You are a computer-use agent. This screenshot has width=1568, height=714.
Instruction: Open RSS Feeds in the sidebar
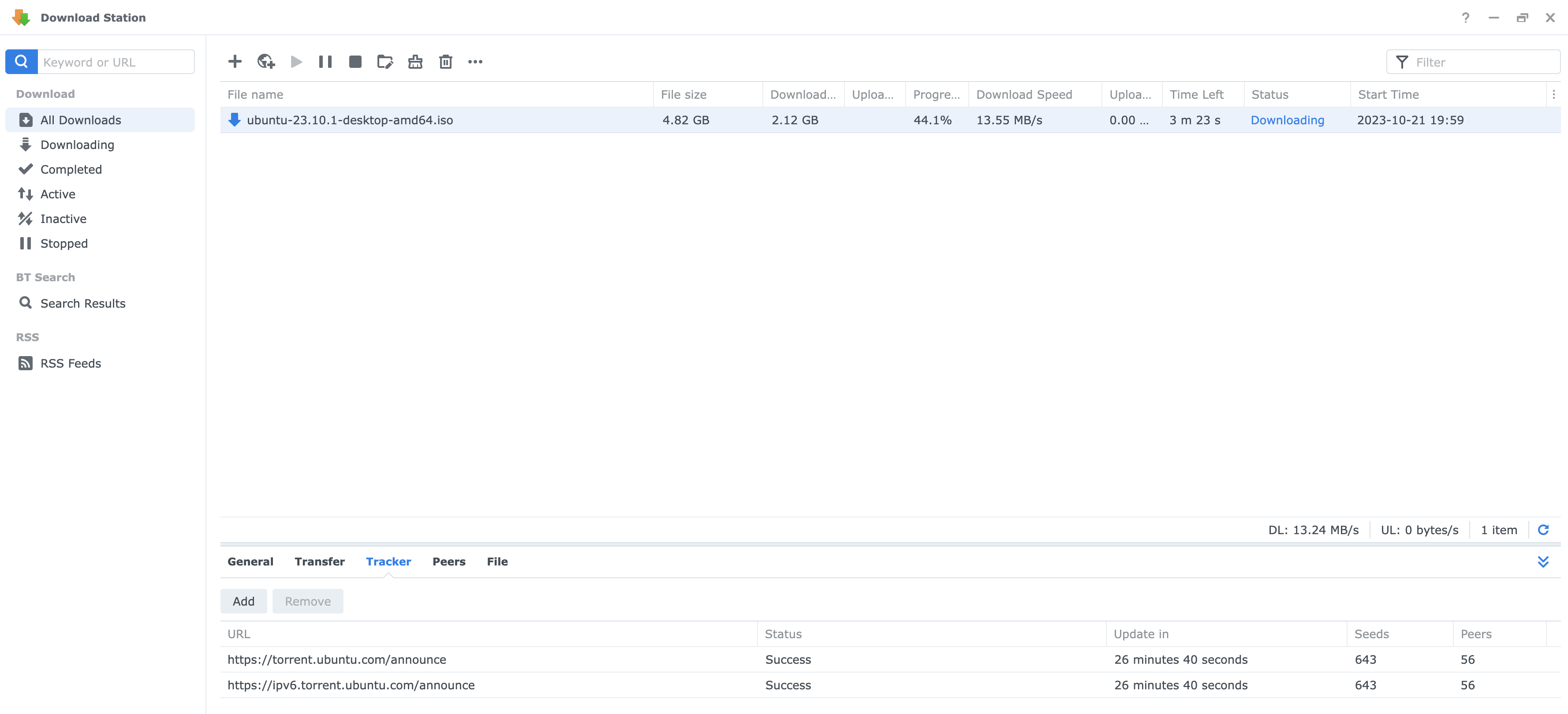(71, 363)
